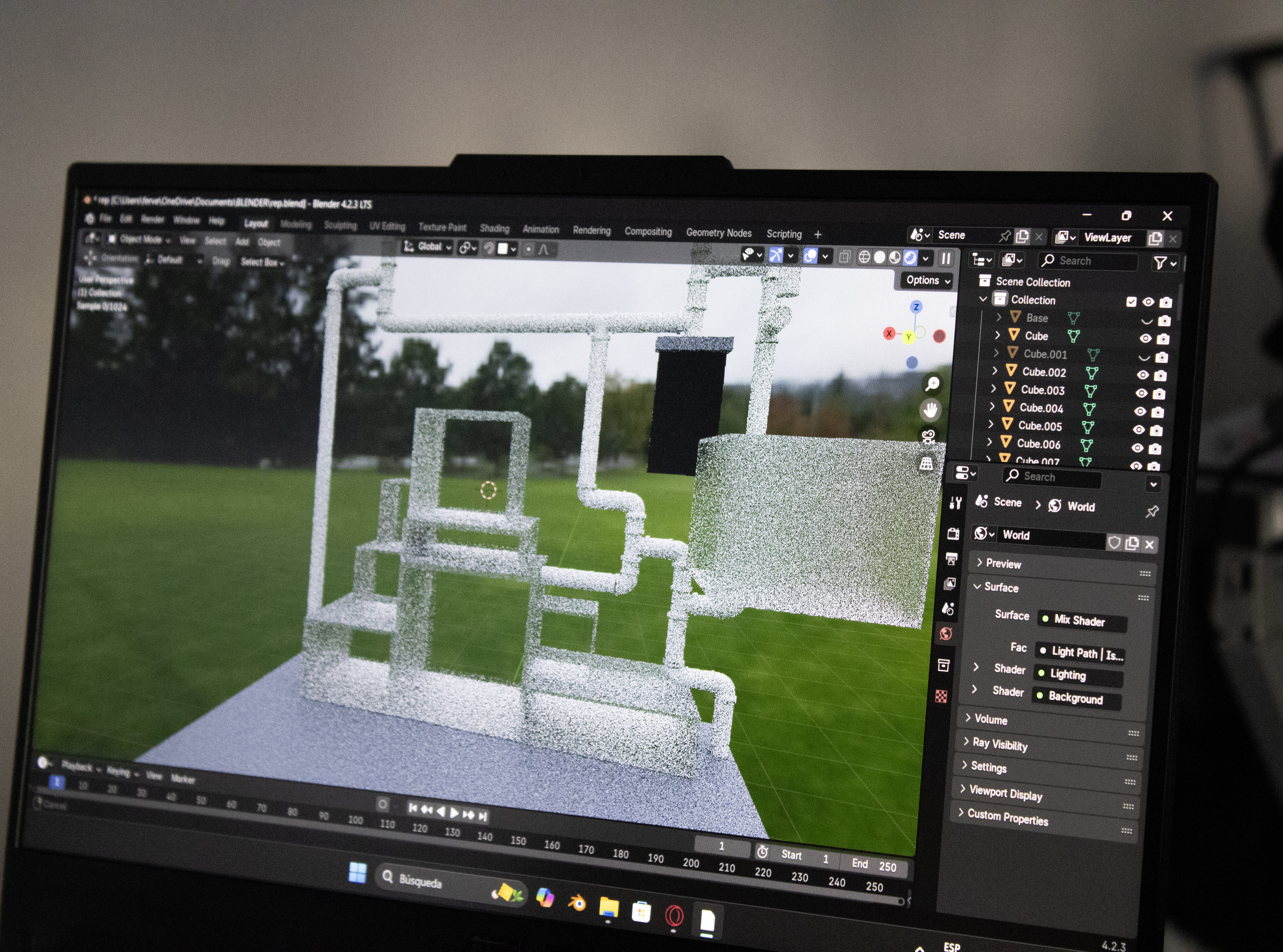Select solid viewport shading mode

click(879, 257)
